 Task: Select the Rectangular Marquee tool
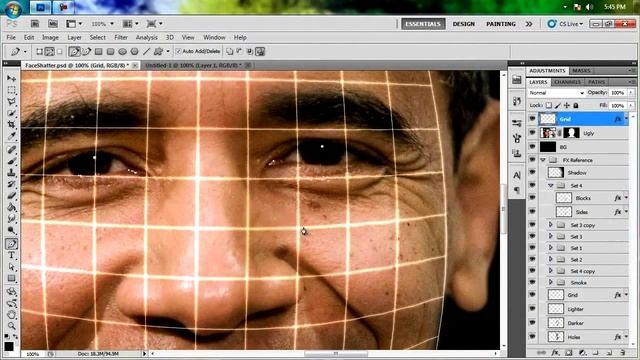pos(11,90)
